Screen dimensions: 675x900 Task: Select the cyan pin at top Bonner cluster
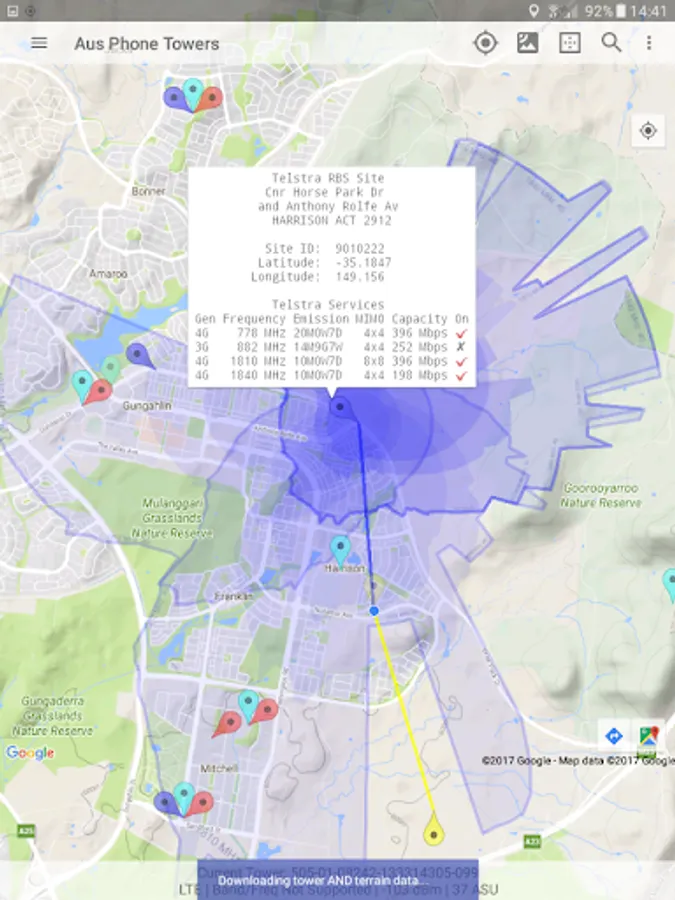(x=193, y=93)
